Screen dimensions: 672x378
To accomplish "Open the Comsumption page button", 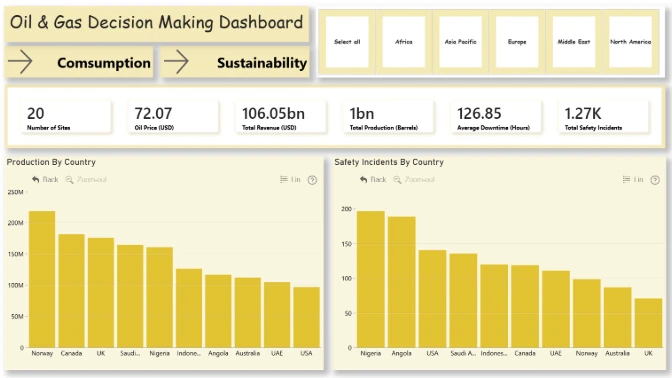I will click(79, 62).
